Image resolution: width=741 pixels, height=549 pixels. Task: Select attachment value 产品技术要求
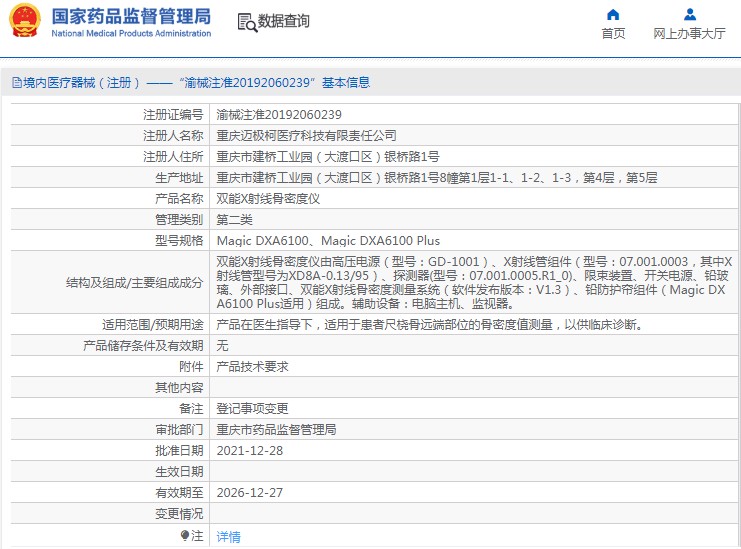tap(252, 367)
